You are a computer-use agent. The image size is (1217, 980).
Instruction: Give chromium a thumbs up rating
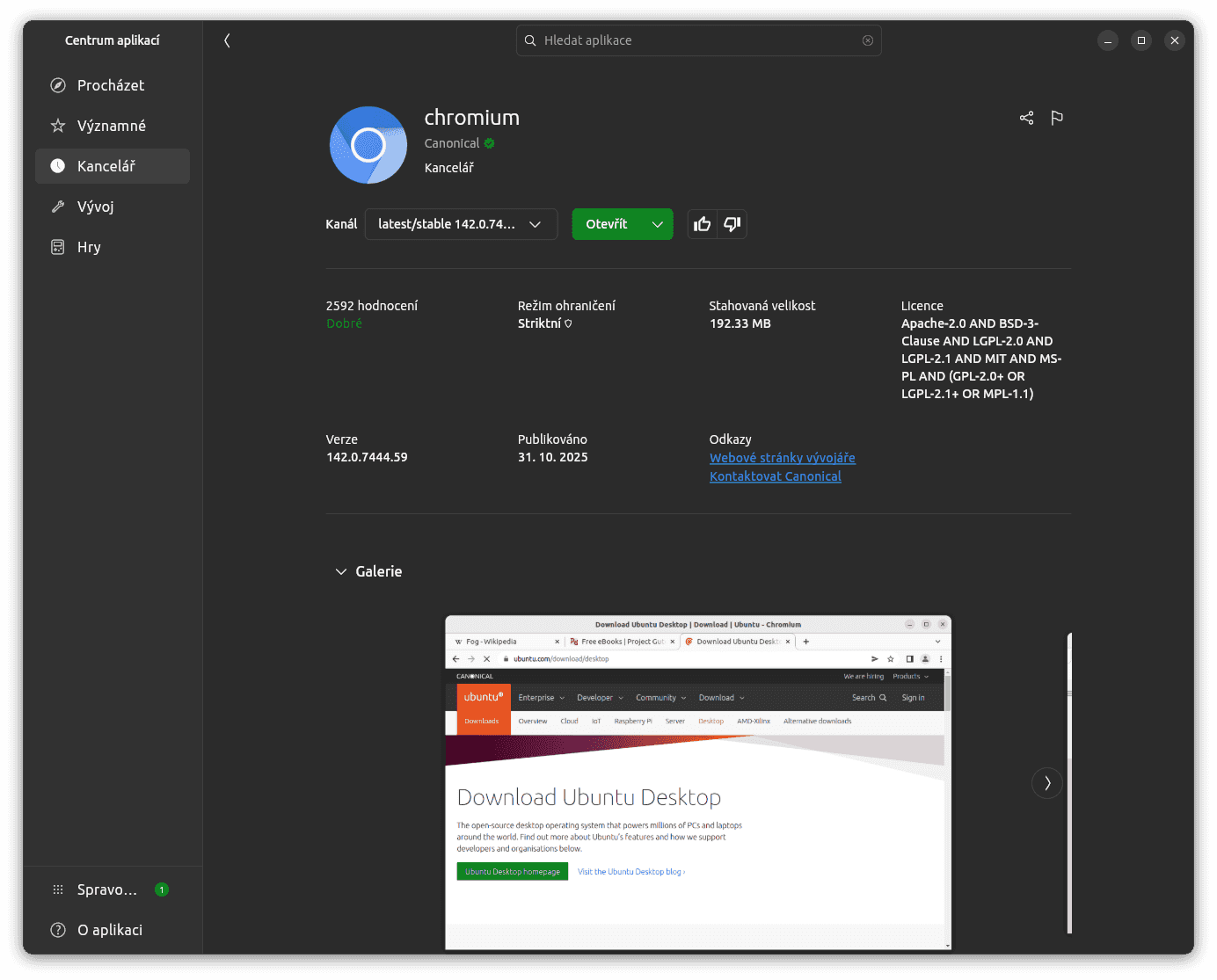click(x=703, y=224)
